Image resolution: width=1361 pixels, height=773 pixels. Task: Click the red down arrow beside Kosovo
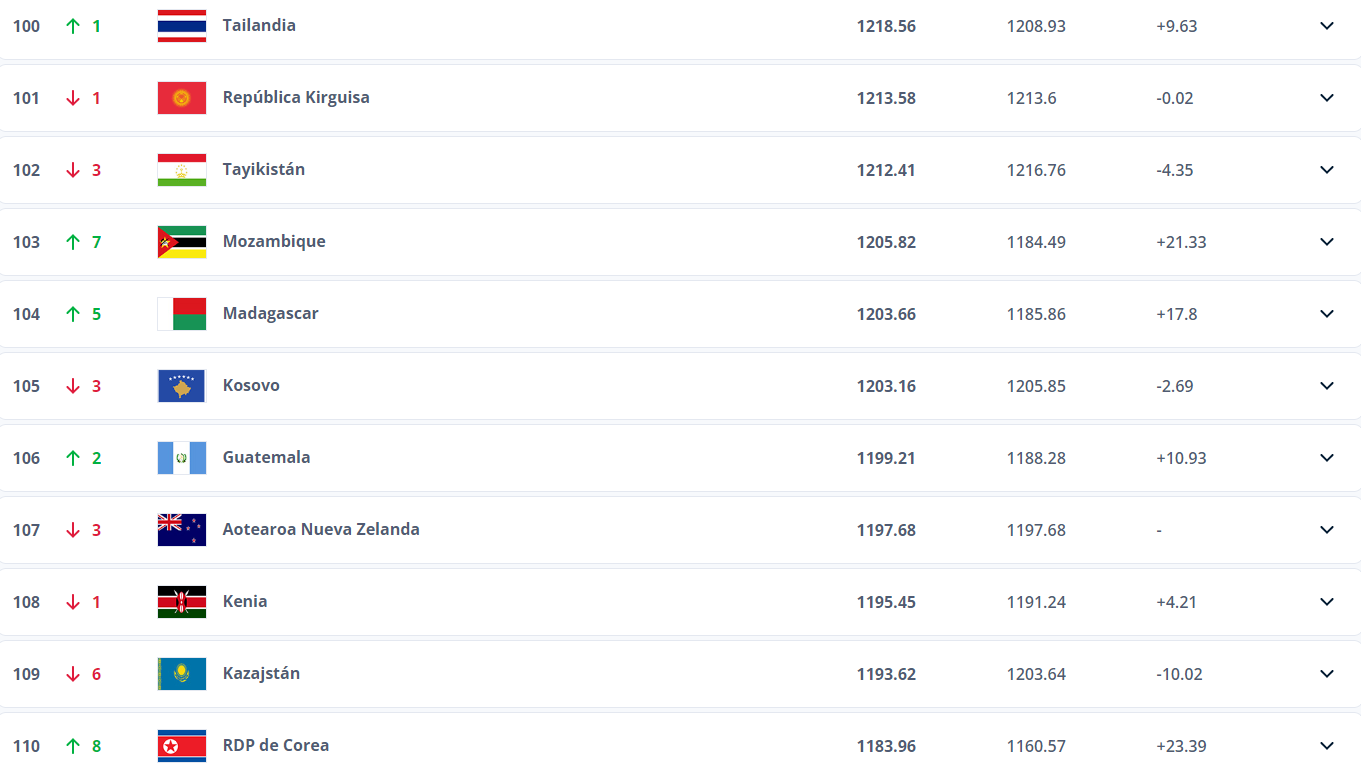tap(73, 386)
